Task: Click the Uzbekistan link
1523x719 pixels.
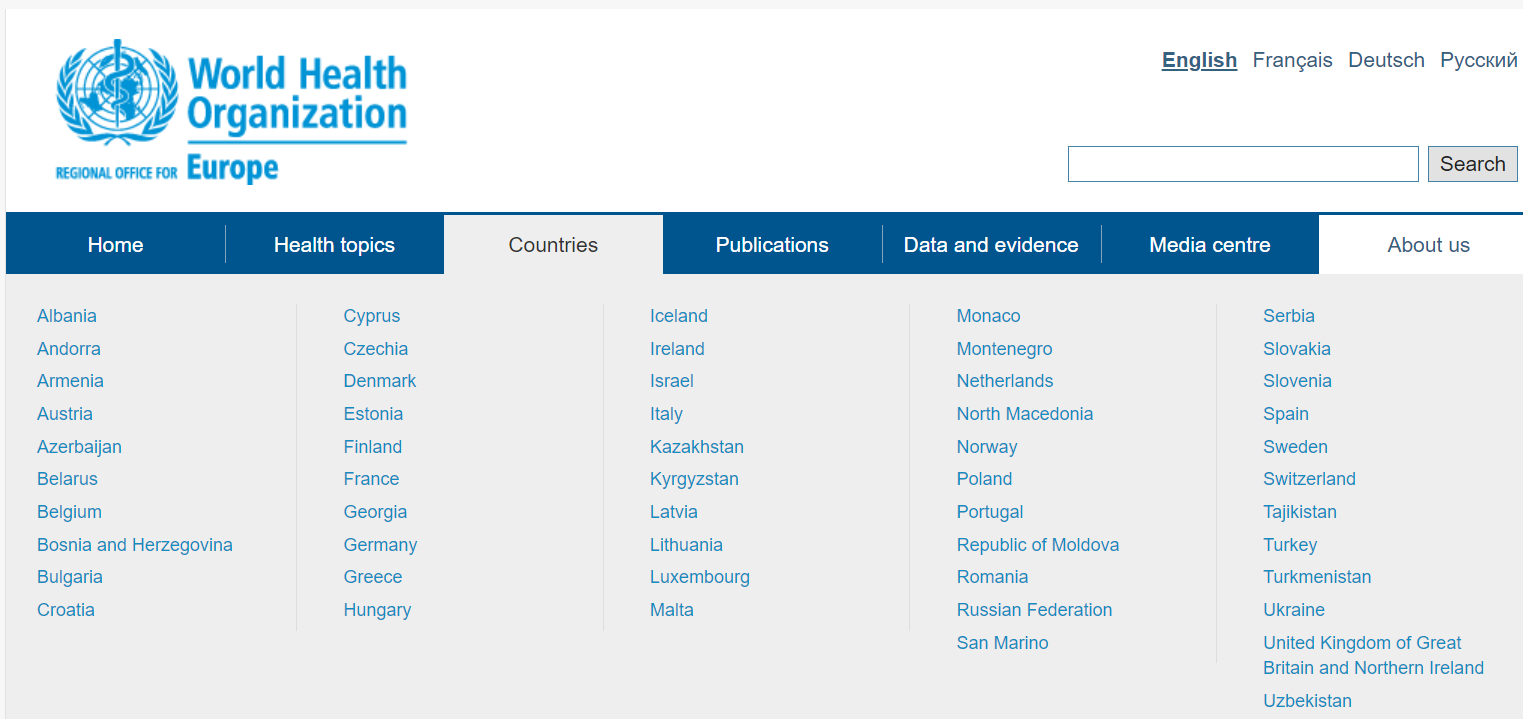Action: (1307, 701)
